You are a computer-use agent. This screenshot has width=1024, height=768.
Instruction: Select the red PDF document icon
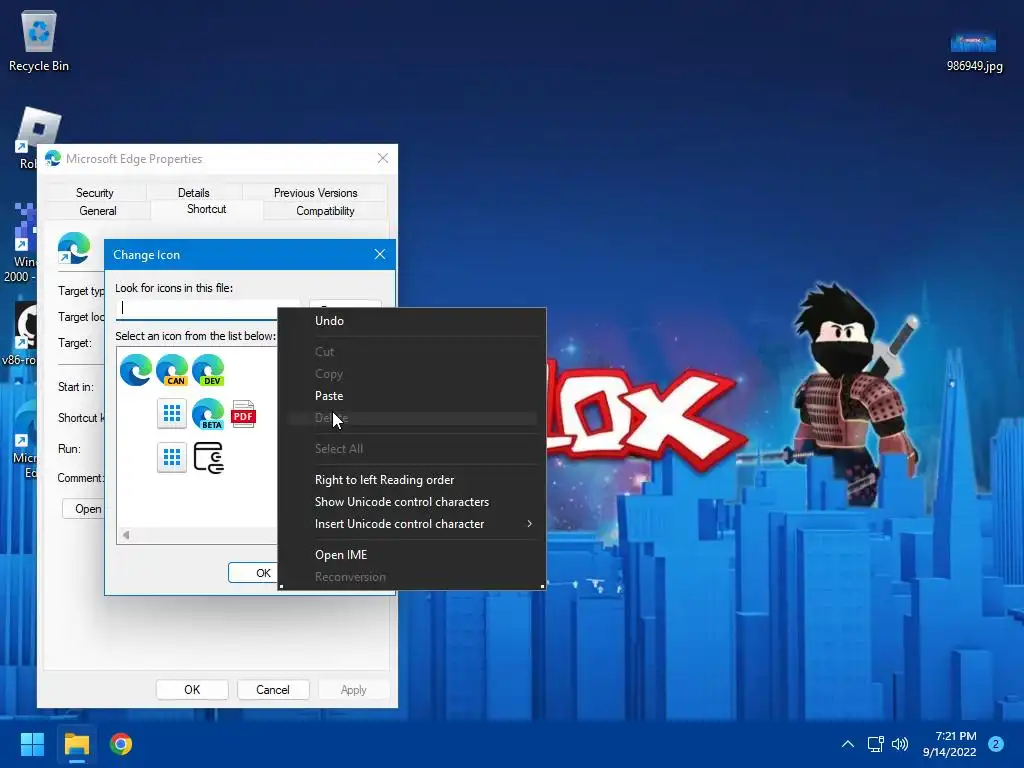pos(244,414)
